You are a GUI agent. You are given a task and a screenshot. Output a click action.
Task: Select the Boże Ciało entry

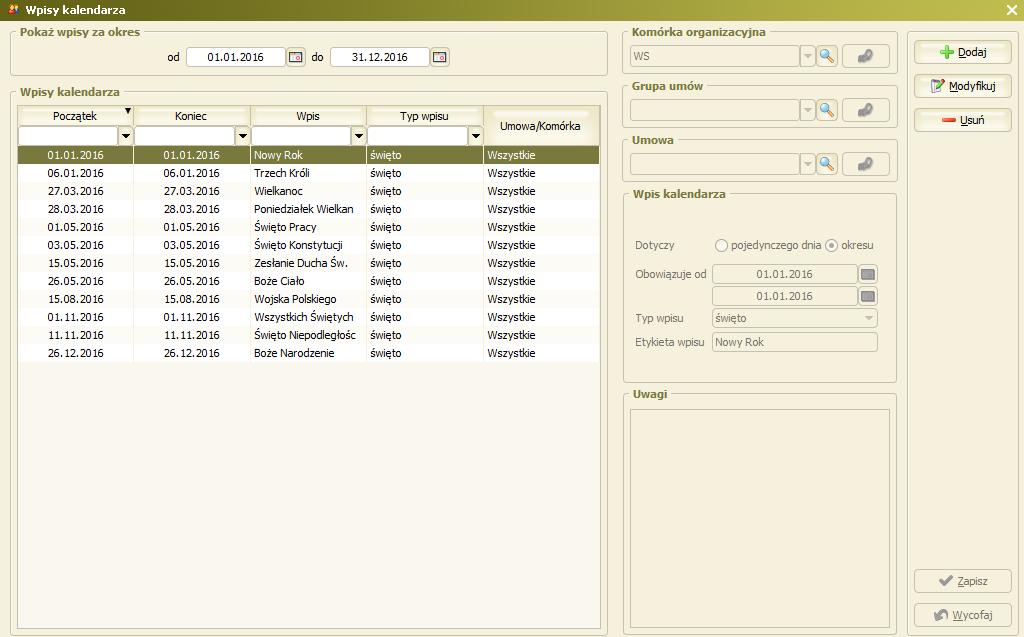click(308, 281)
